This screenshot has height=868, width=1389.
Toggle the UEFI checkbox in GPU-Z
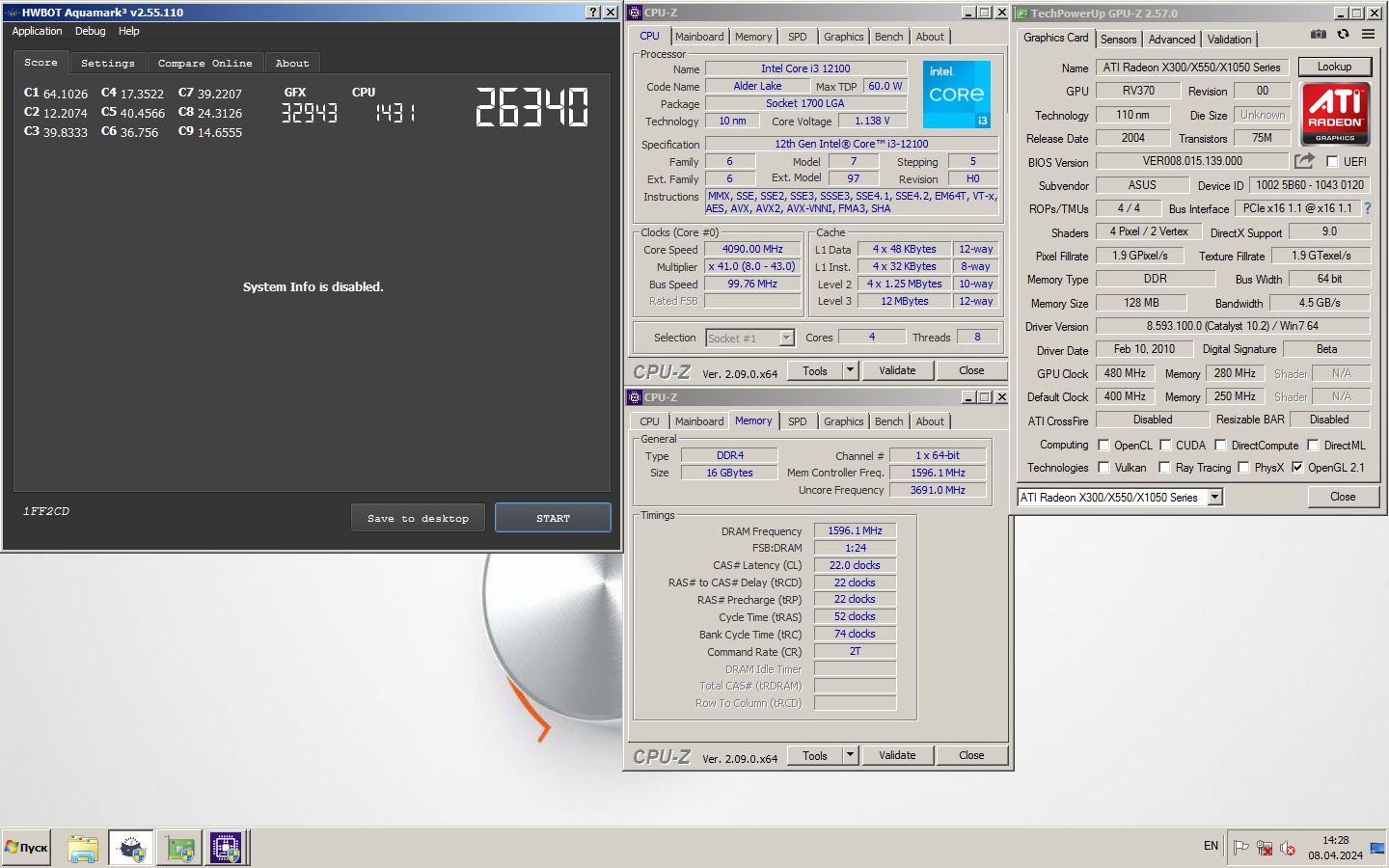[1332, 161]
